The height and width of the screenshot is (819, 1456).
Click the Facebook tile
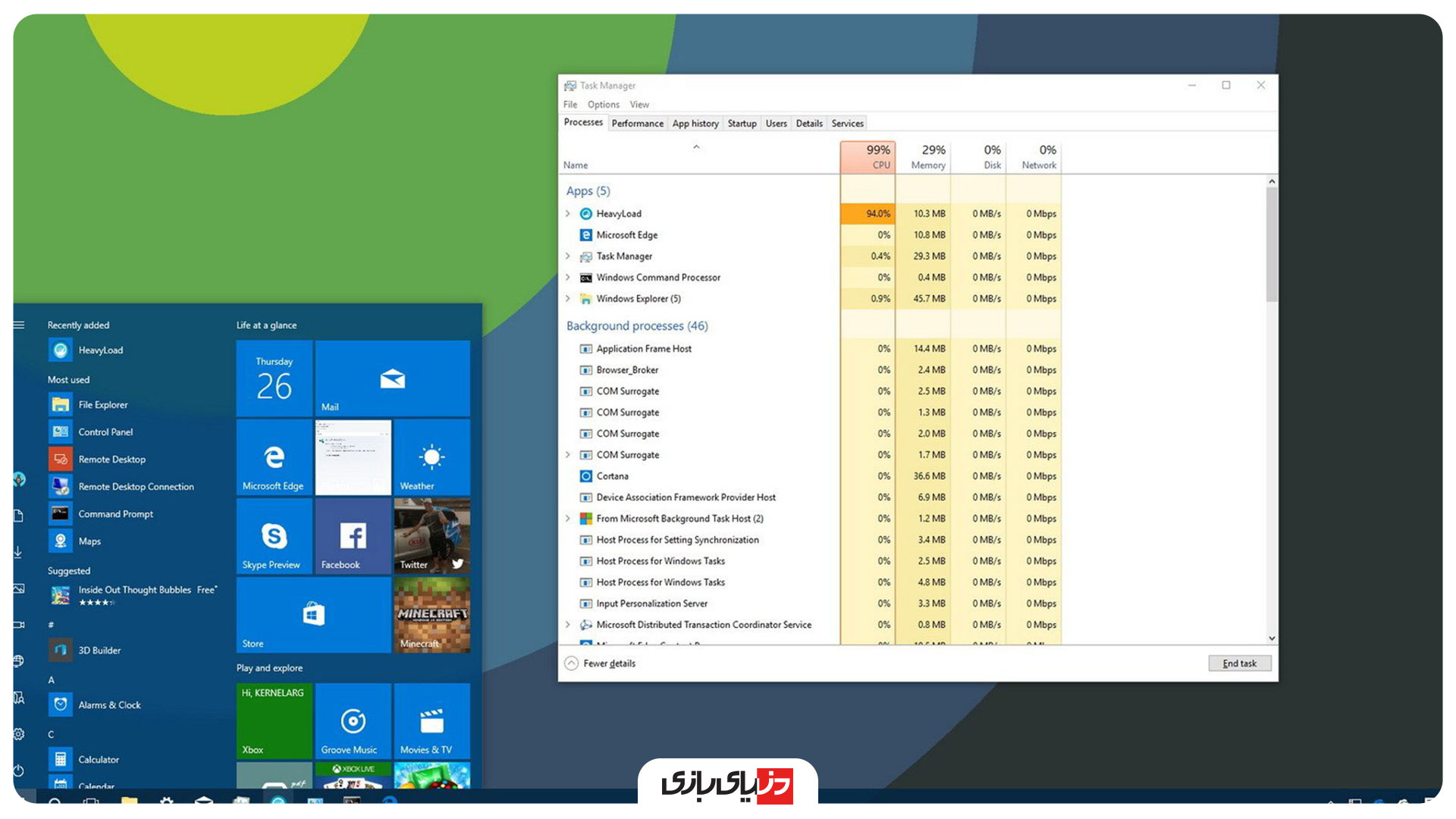point(353,536)
